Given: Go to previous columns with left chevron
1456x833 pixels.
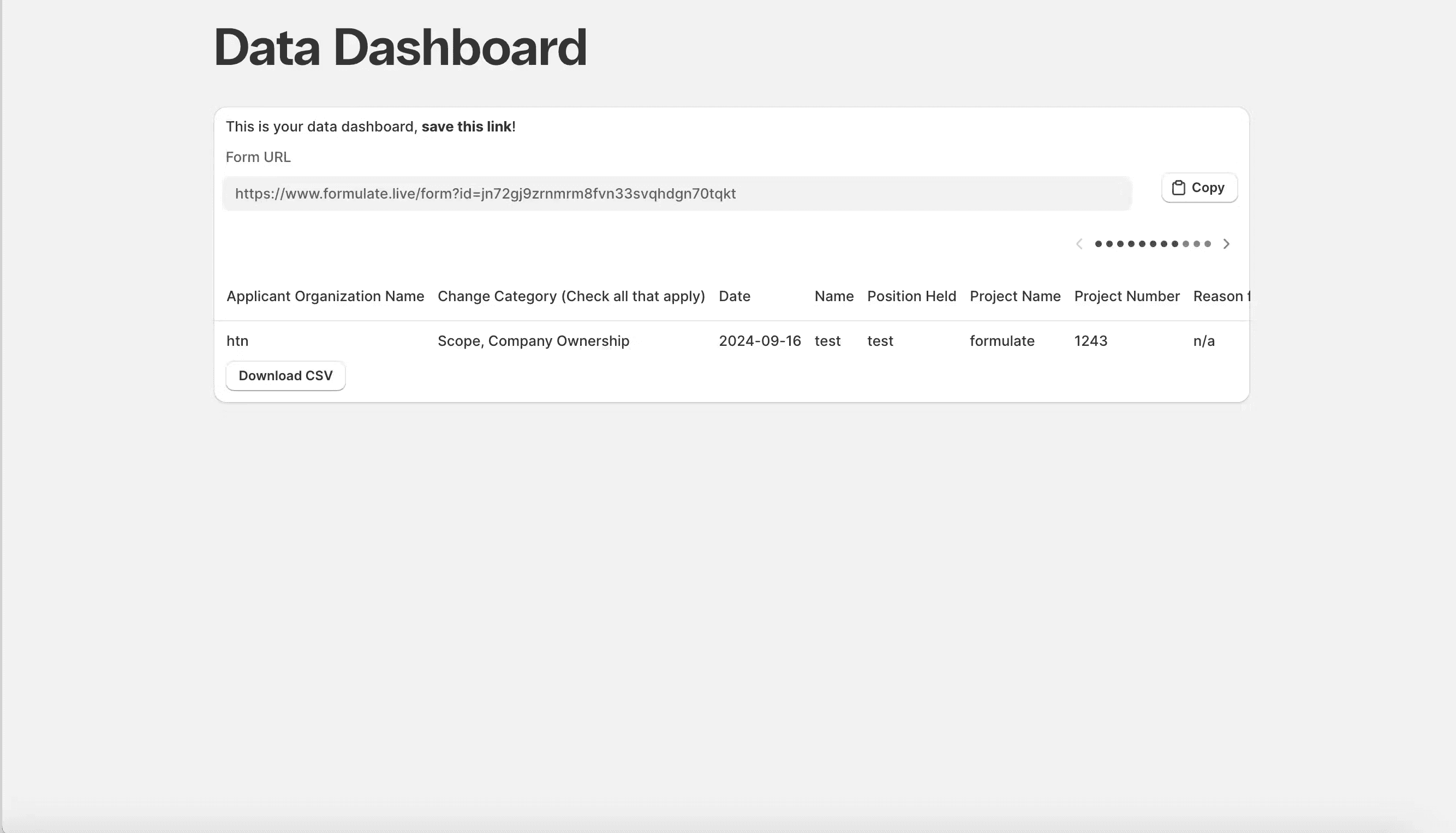Looking at the screenshot, I should 1079,244.
